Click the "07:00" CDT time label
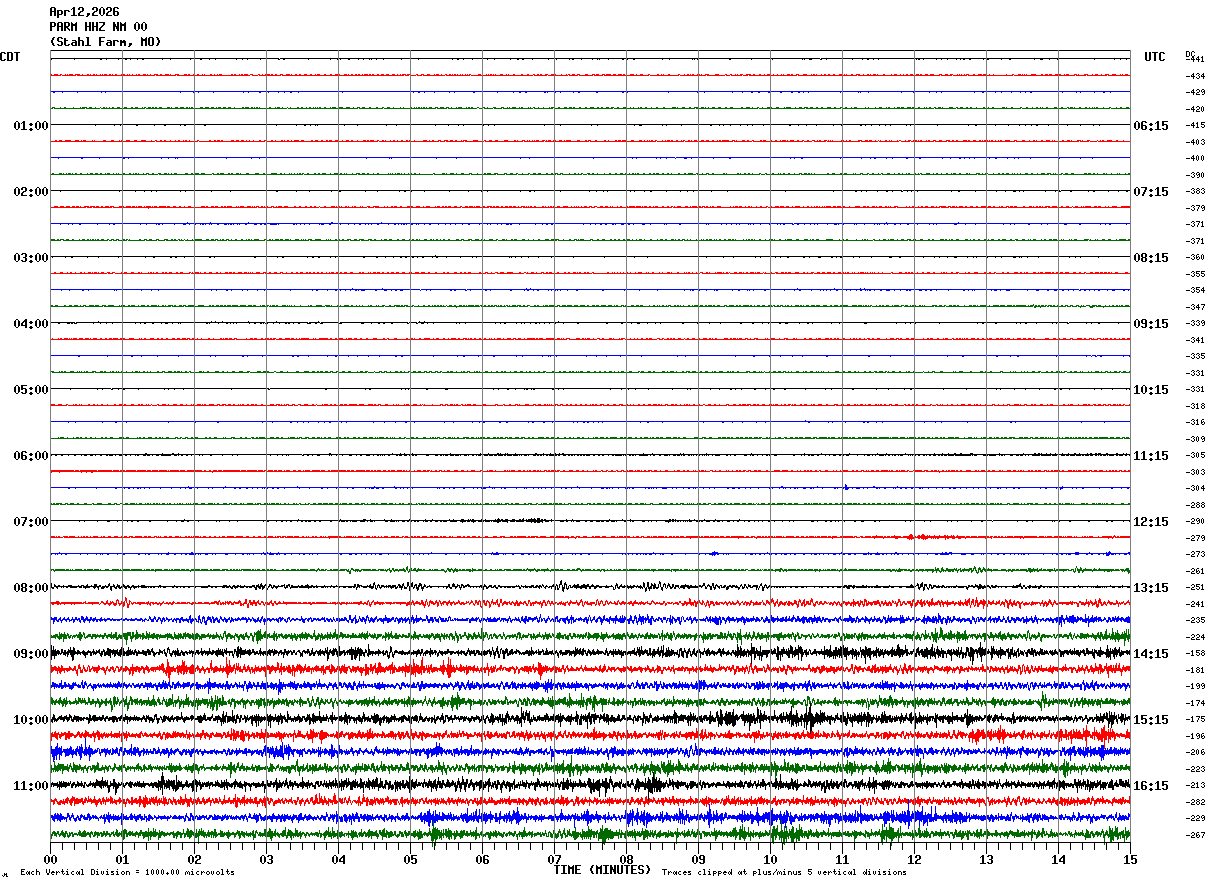 point(31,522)
